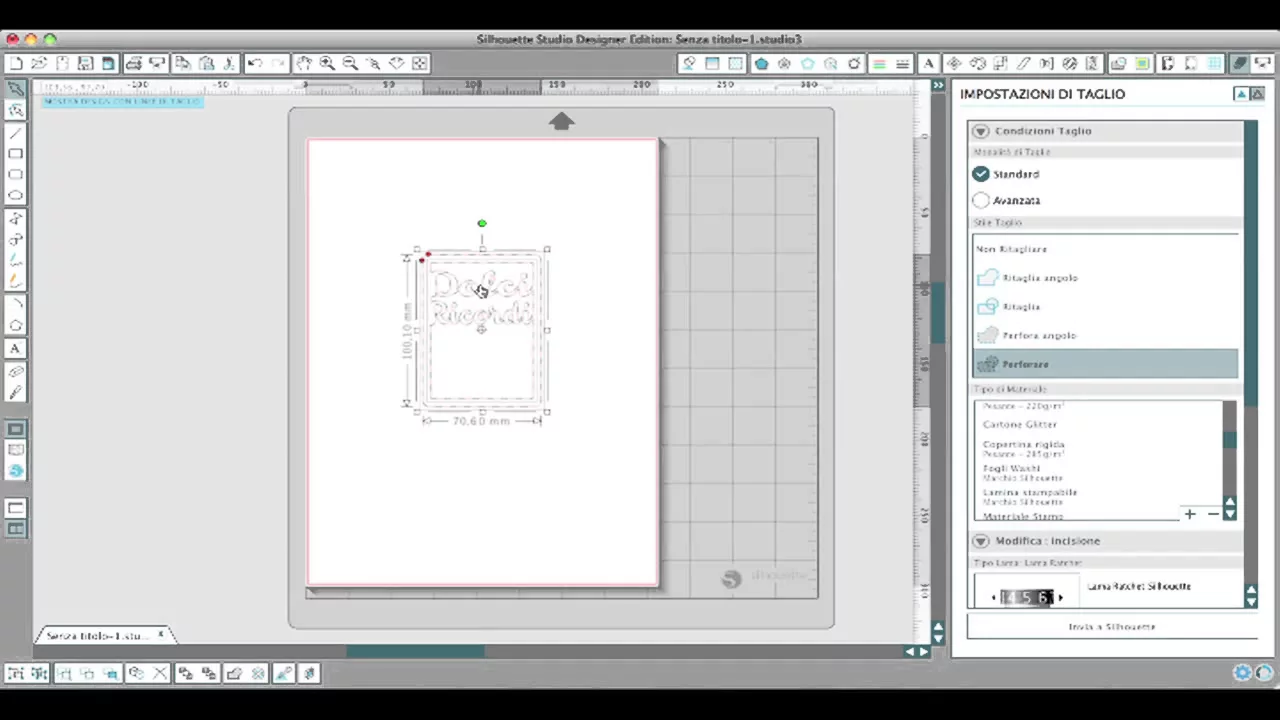This screenshot has height=720, width=1280.
Task: Click the green rotation handle above design
Action: (x=482, y=224)
